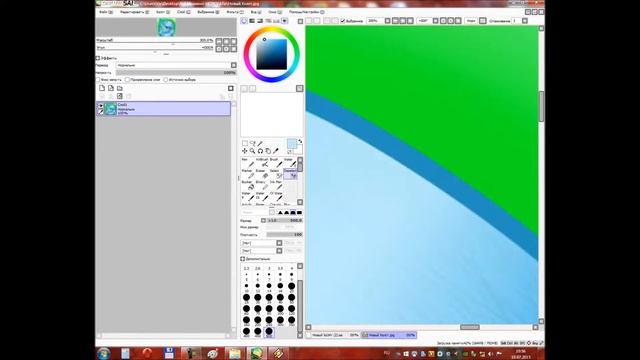The height and width of the screenshot is (360, 640).
Task: Enable the selection source option
Action: tap(166, 80)
